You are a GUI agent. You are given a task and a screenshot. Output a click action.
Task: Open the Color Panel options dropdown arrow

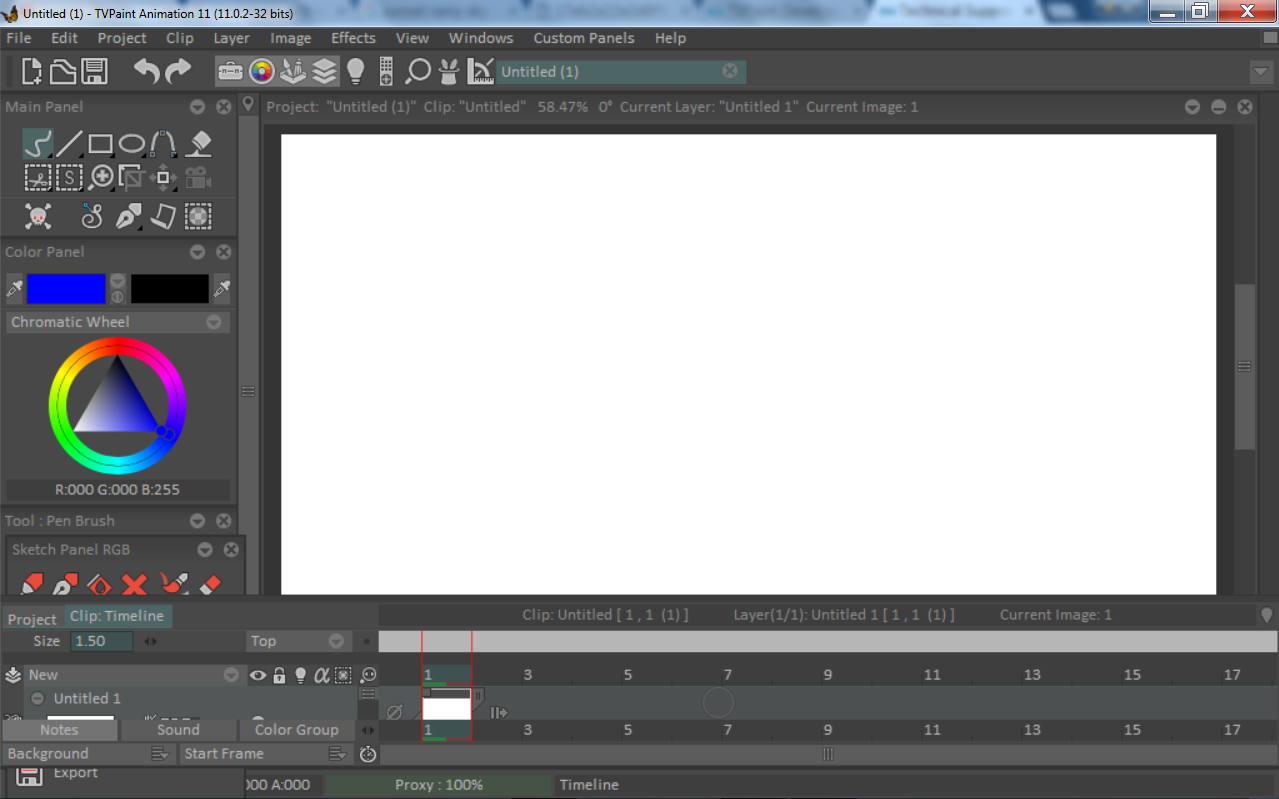coord(198,252)
